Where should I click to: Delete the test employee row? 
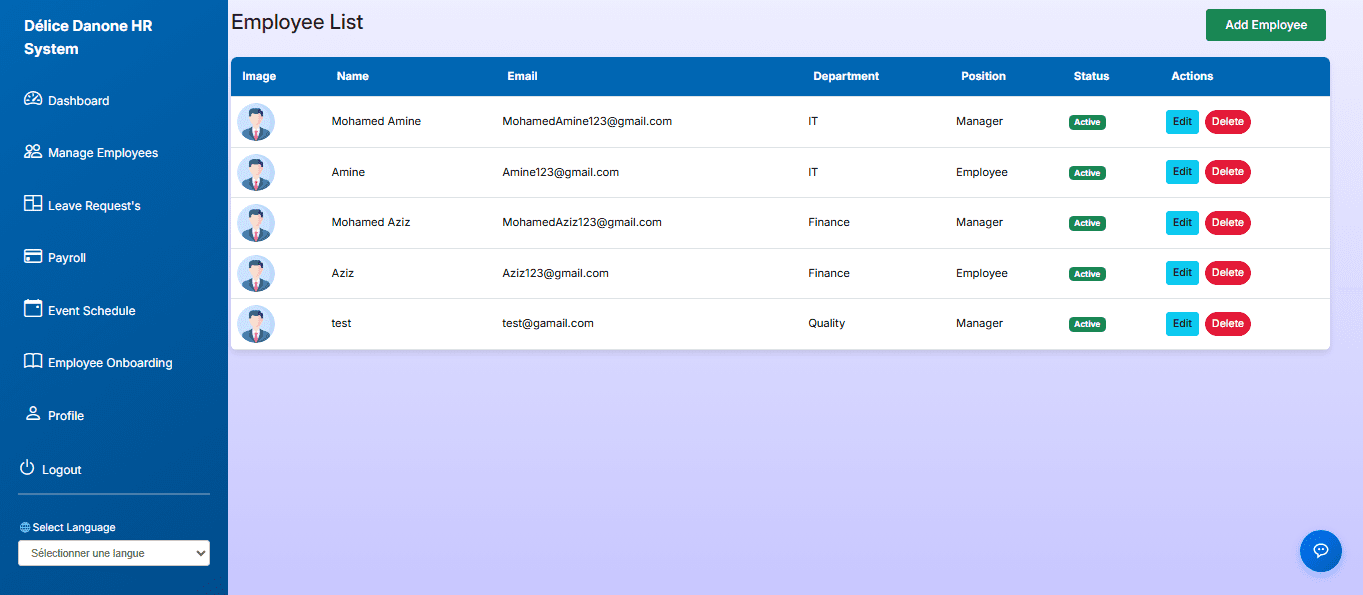[1228, 323]
